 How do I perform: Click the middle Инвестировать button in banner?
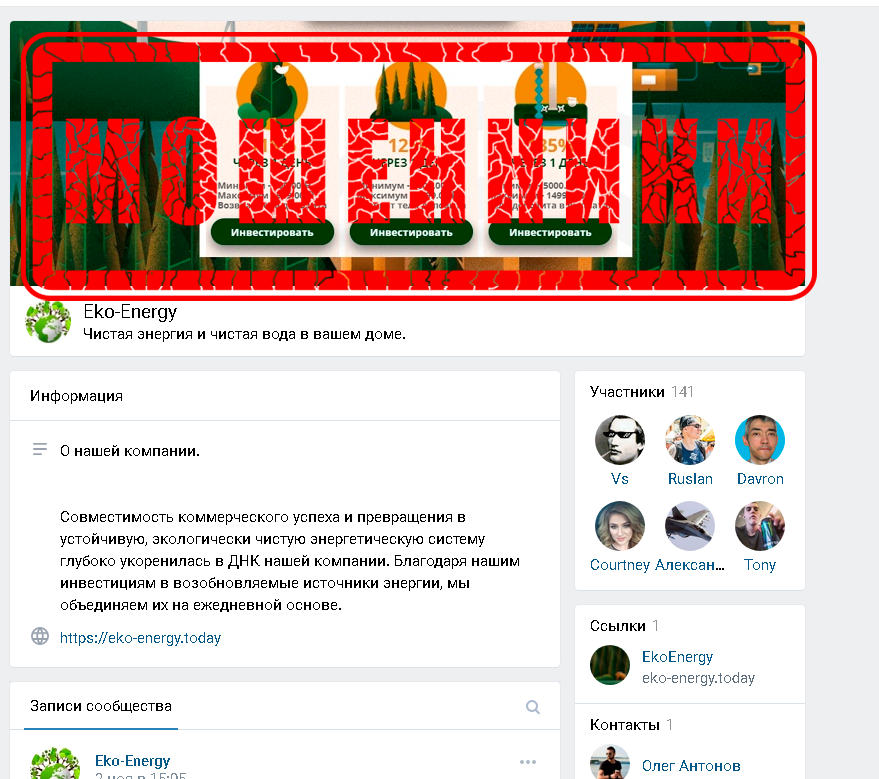coord(411,232)
